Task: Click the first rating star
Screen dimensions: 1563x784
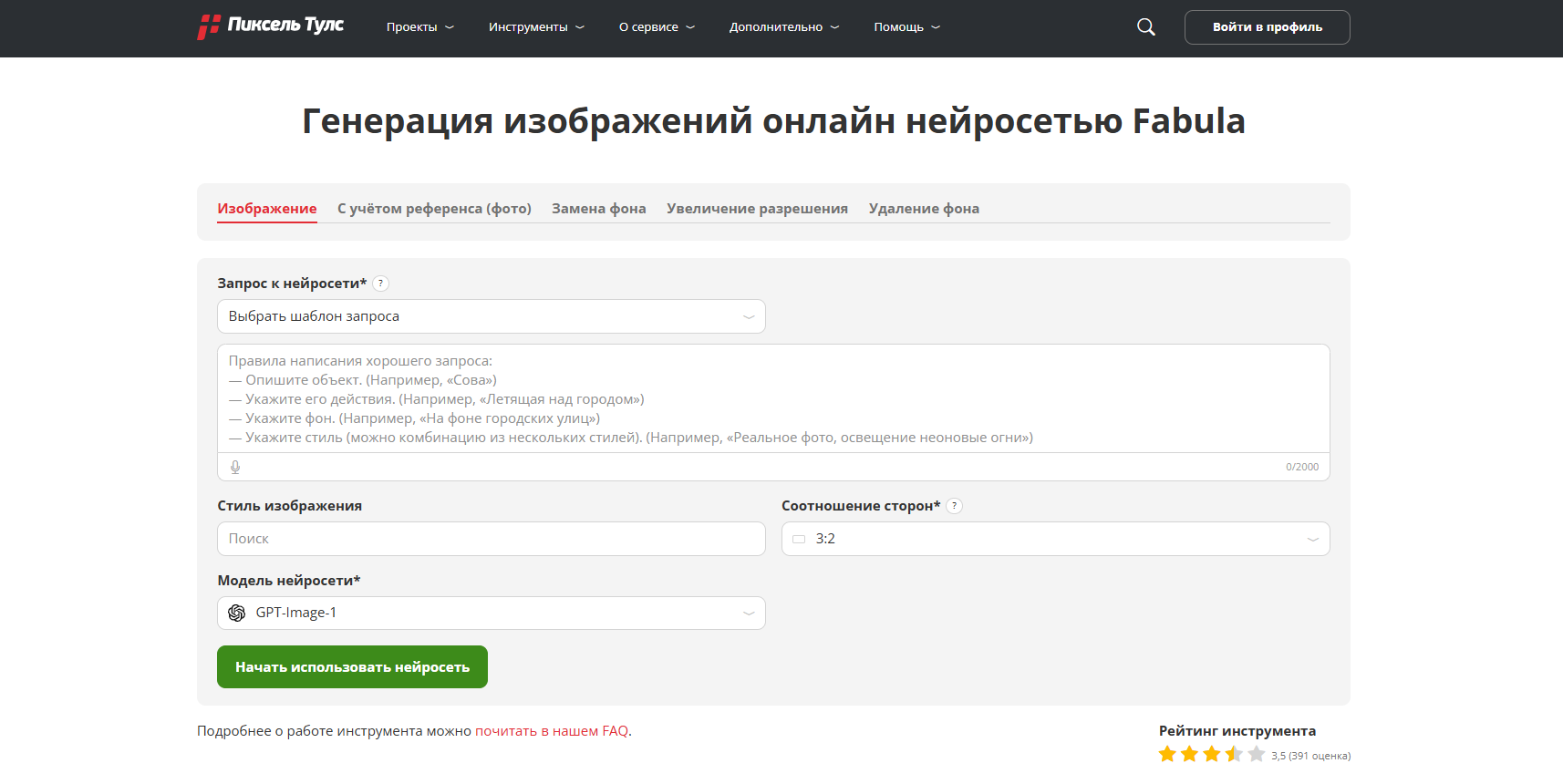Action: [x=1167, y=754]
